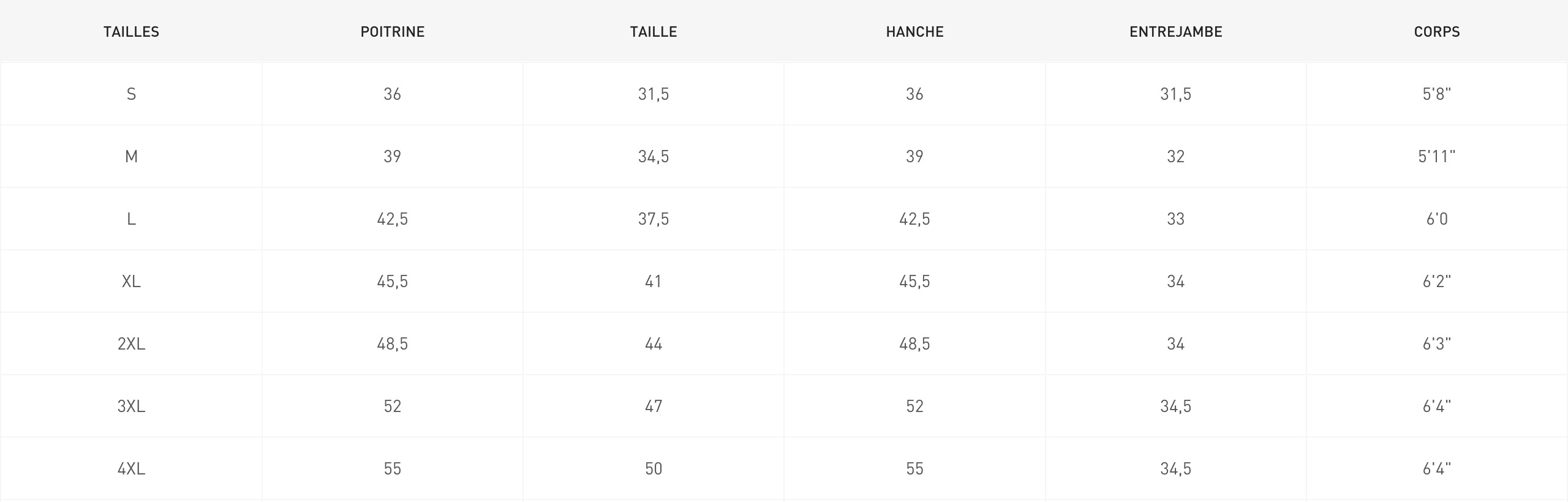The height and width of the screenshot is (502, 1568).
Task: Click the TAILLES column header
Action: pos(131,32)
